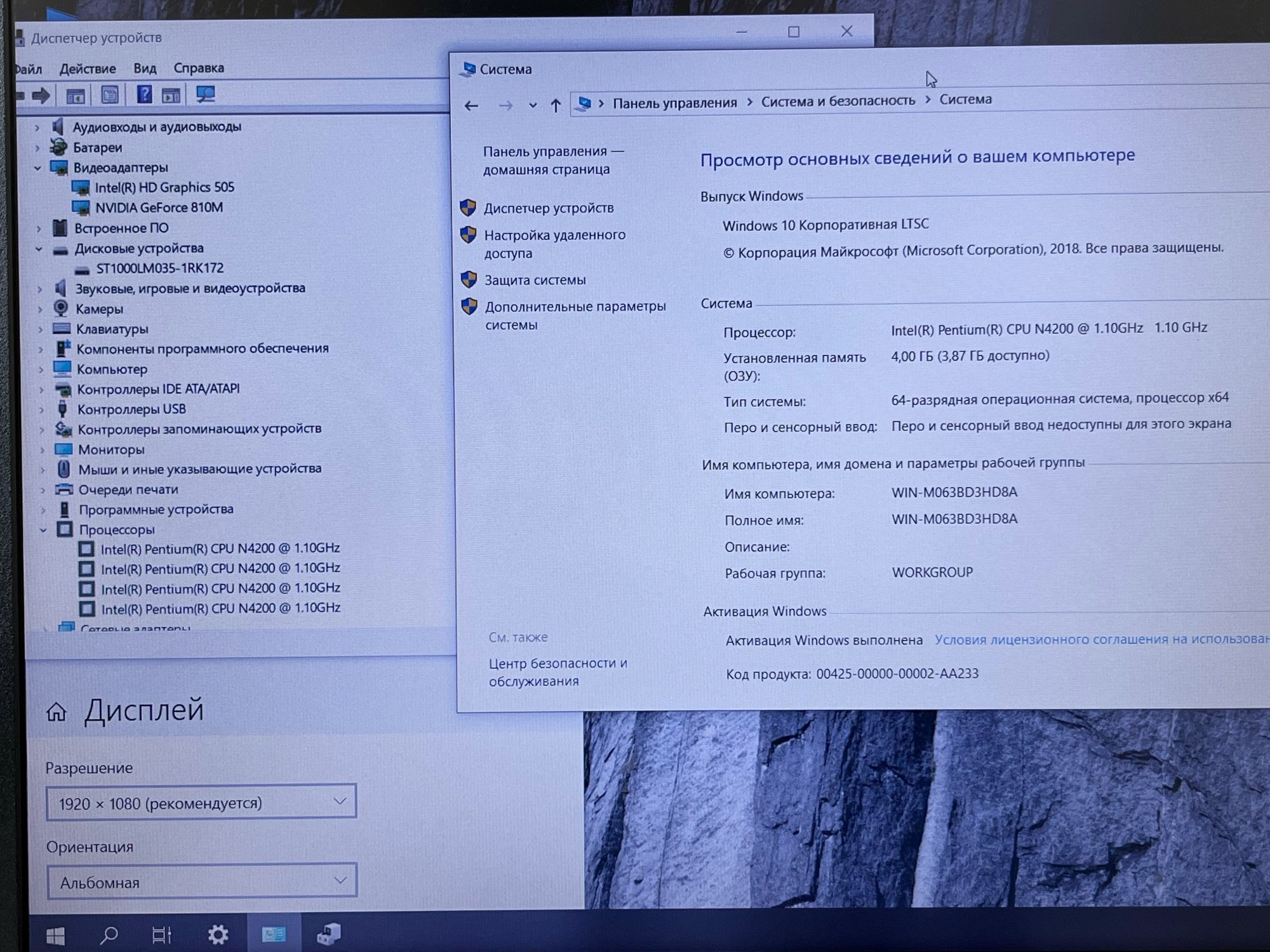1270x952 pixels.
Task: Select NVIDIA GeForce 810M adapter
Action: pyautogui.click(x=159, y=208)
